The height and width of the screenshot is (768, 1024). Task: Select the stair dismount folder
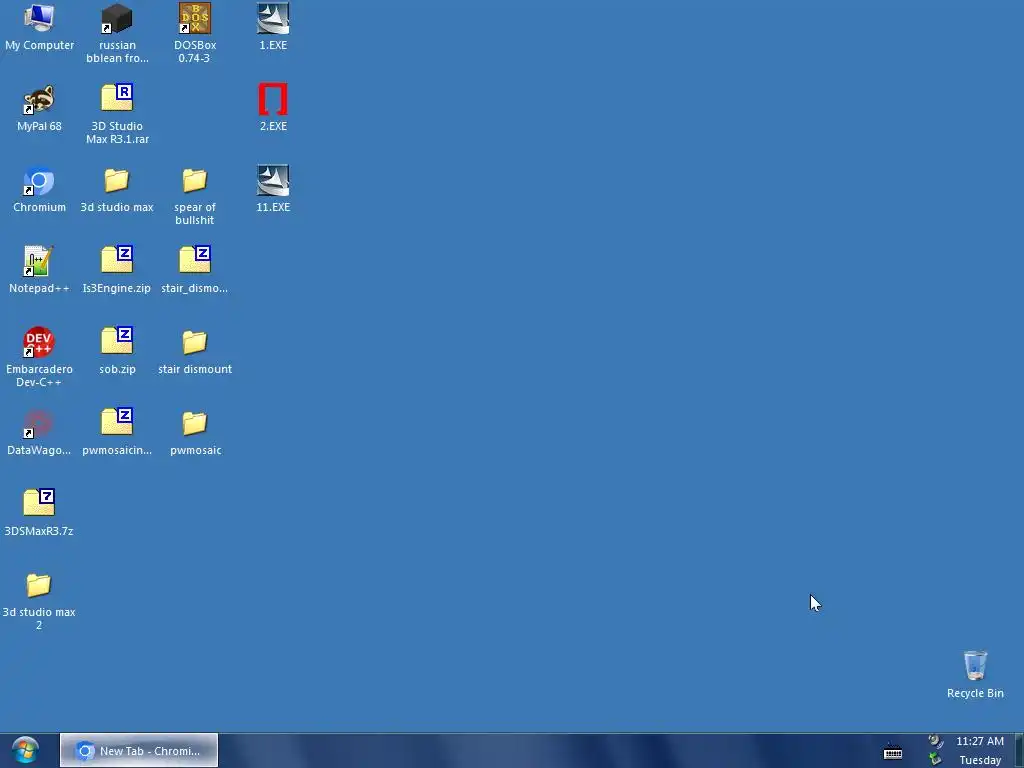click(195, 351)
